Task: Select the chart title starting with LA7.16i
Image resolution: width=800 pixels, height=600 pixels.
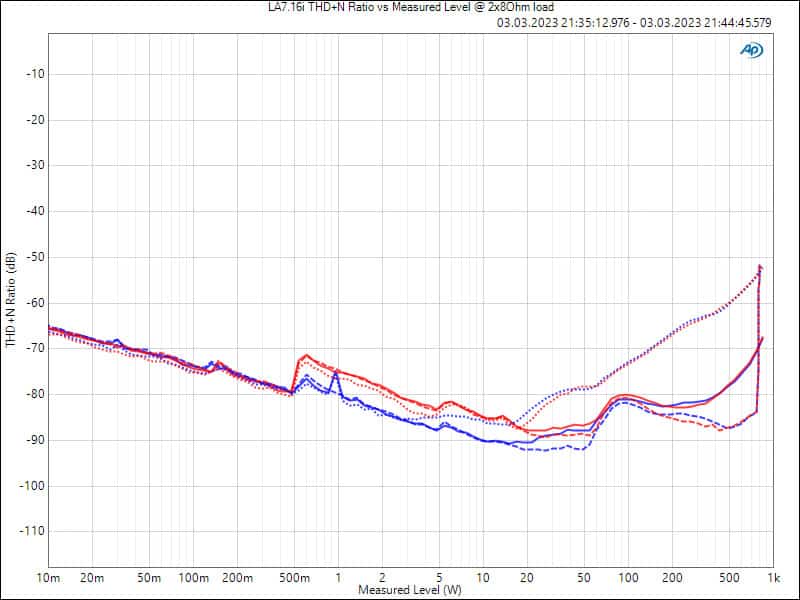Action: coord(400,8)
